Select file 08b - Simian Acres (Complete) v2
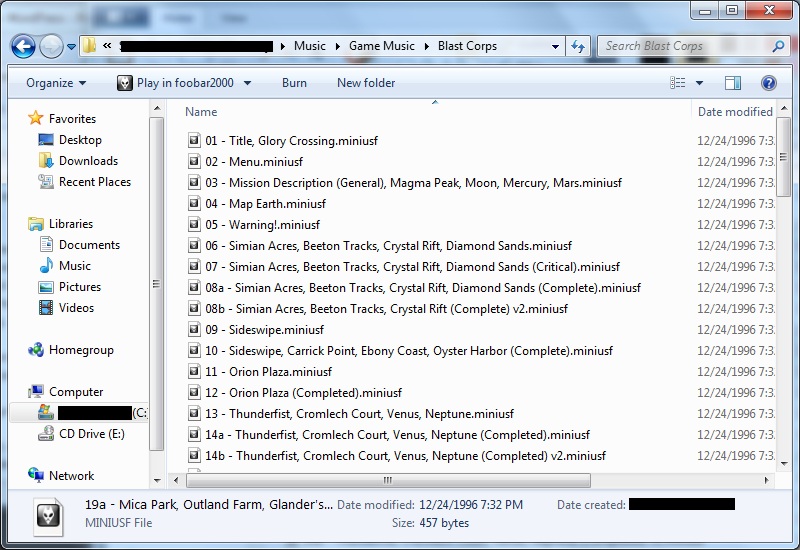 point(386,309)
